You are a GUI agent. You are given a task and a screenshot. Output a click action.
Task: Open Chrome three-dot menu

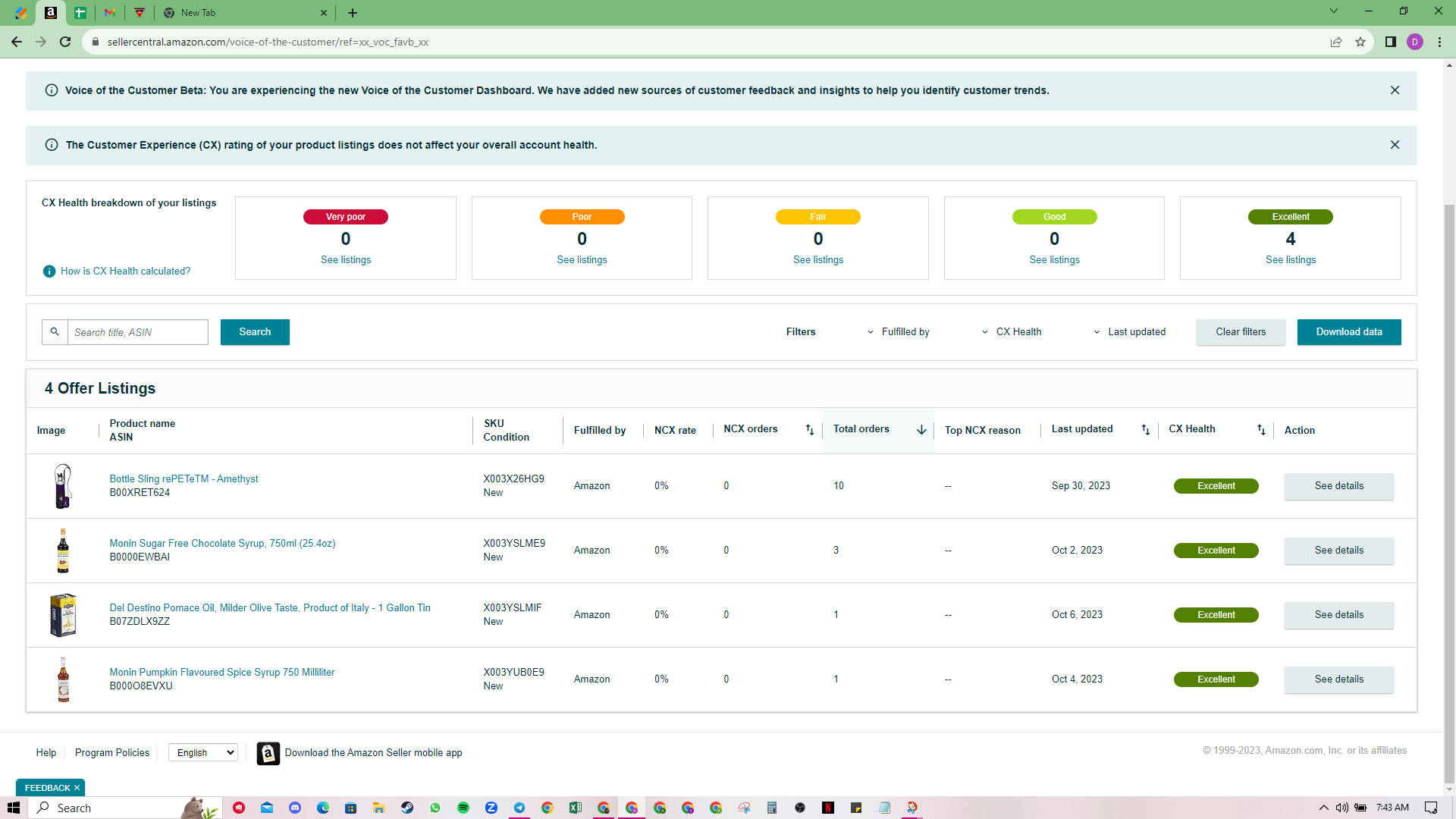pos(1439,42)
